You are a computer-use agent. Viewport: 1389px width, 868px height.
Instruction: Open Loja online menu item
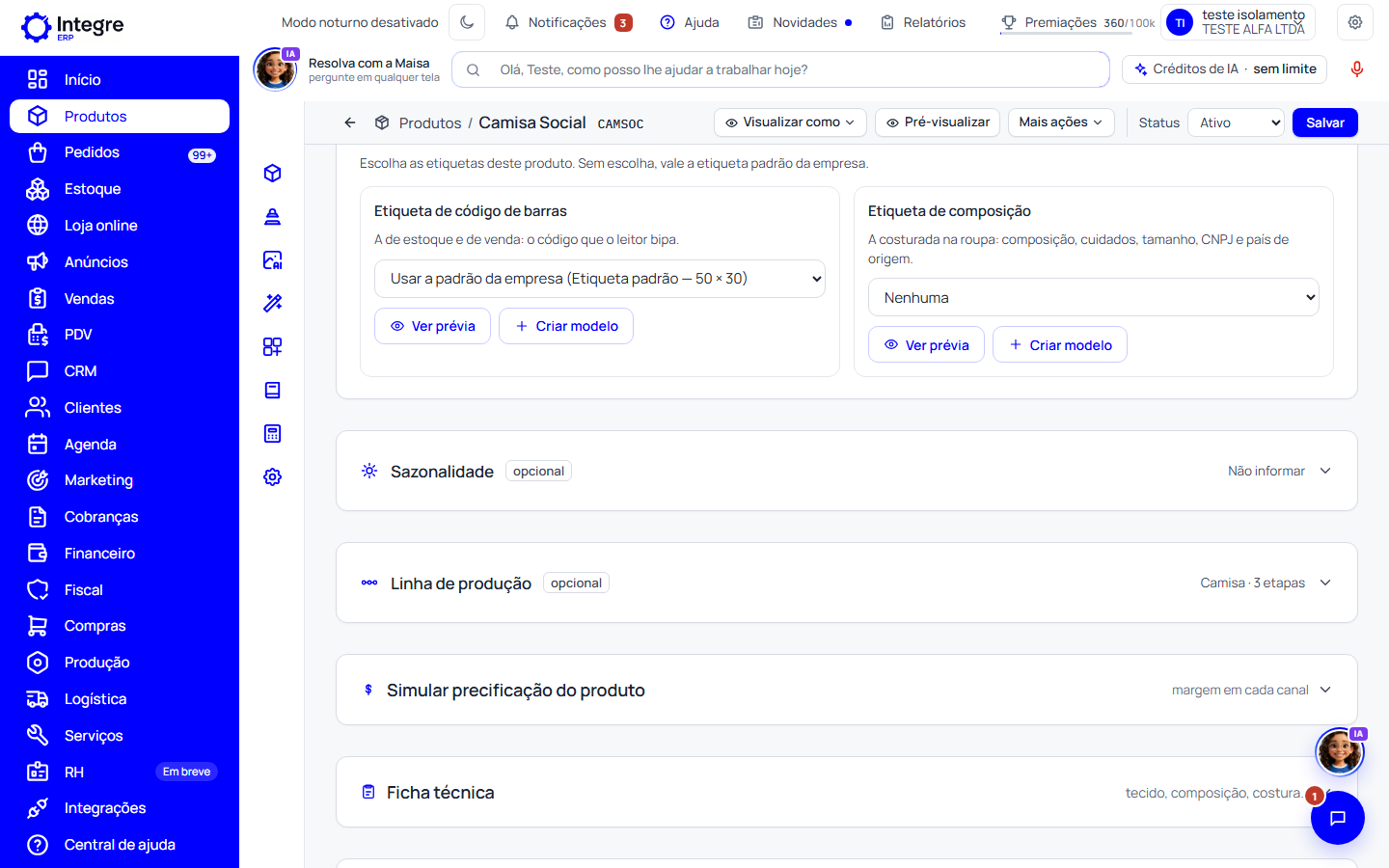point(120,226)
